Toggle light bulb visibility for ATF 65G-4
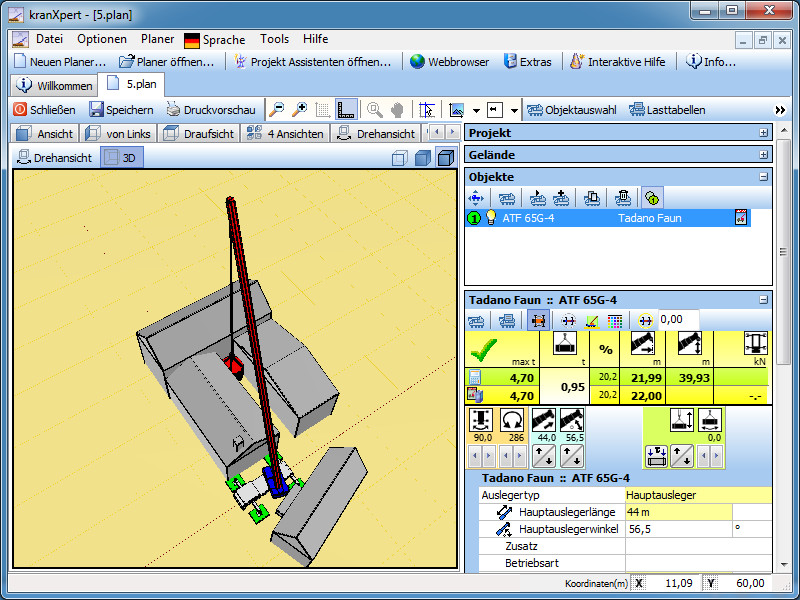The height and width of the screenshot is (600, 800). pos(491,218)
